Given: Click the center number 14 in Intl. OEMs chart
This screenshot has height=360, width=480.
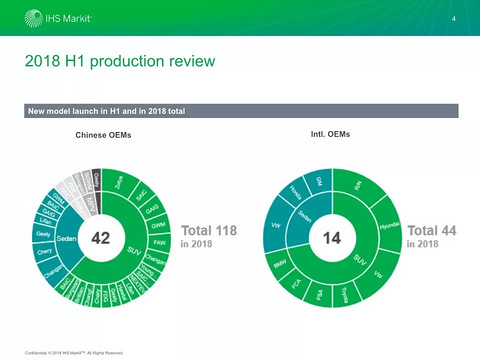Looking at the screenshot, I should (332, 238).
